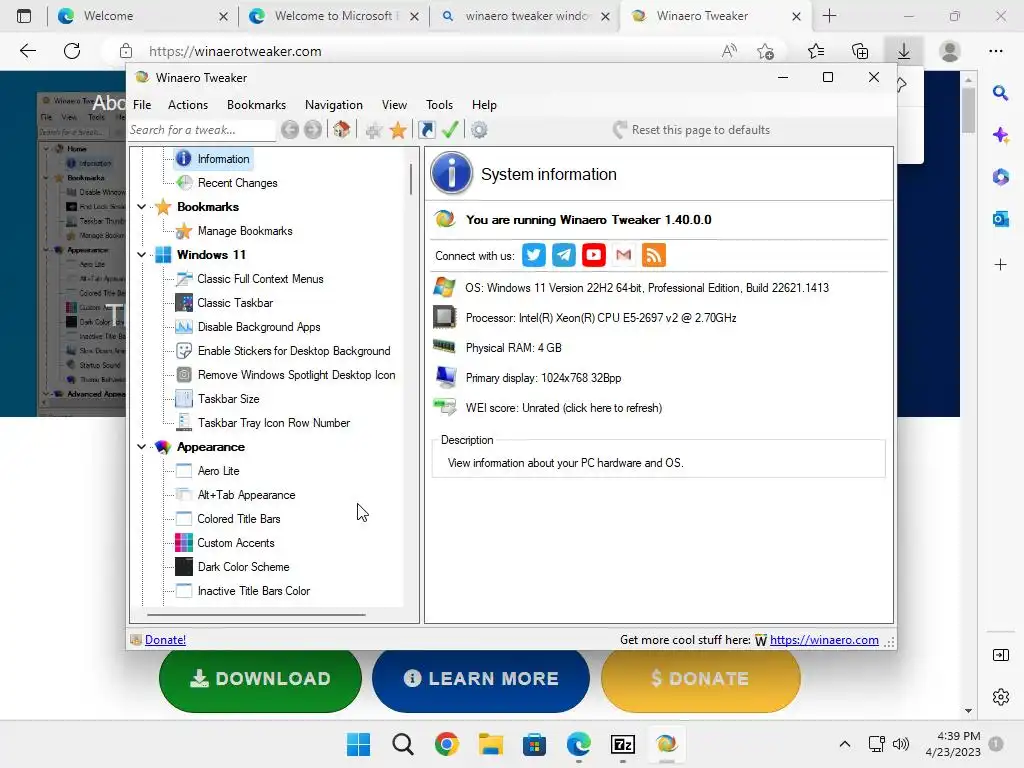Viewport: 1024px width, 768px height.
Task: Click the Edge refresh button
Action: coord(72,51)
